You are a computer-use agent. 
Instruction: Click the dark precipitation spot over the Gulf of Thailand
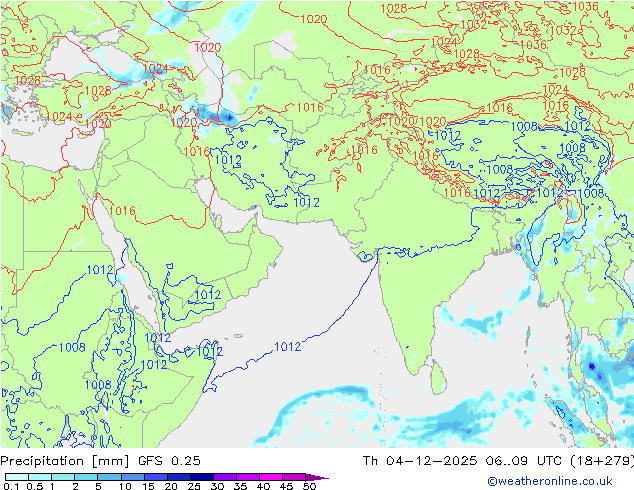click(x=592, y=366)
